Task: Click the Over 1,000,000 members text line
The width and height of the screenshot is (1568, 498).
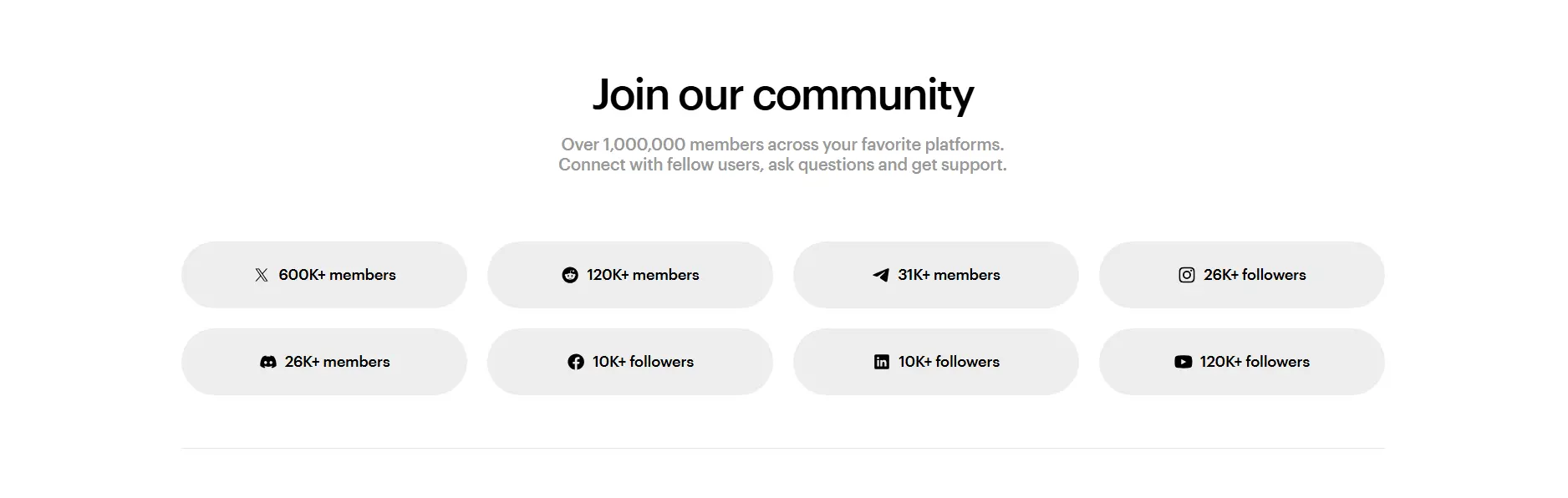Action: click(x=783, y=145)
